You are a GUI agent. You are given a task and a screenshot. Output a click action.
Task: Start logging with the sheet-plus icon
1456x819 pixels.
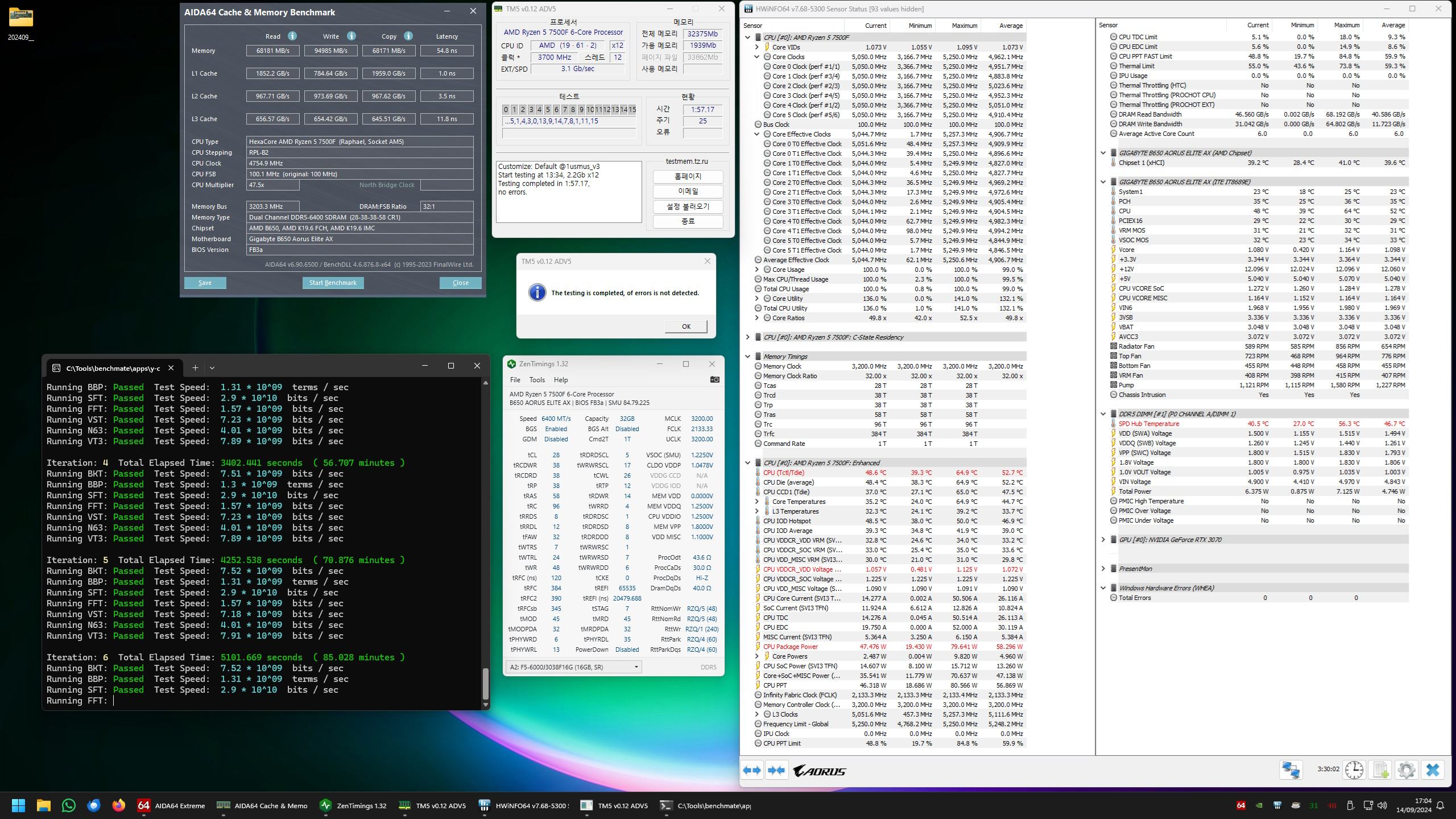pos(1380,770)
